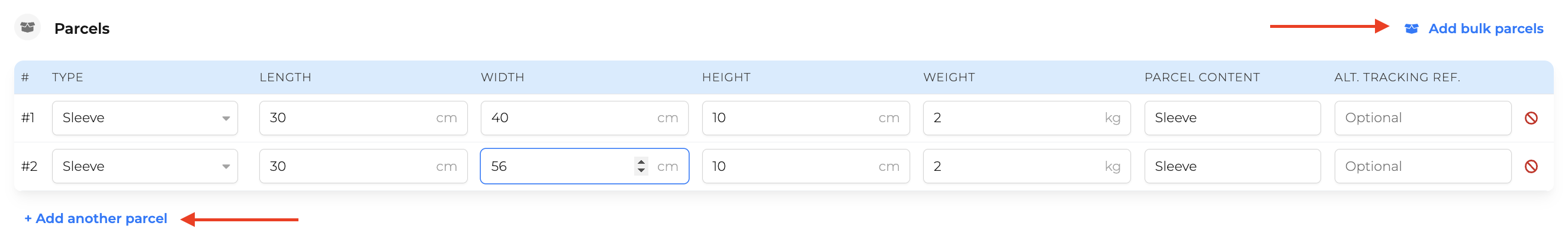Focus Parcel Content field of parcel #1
This screenshot has width=1568, height=248.
tap(1233, 118)
